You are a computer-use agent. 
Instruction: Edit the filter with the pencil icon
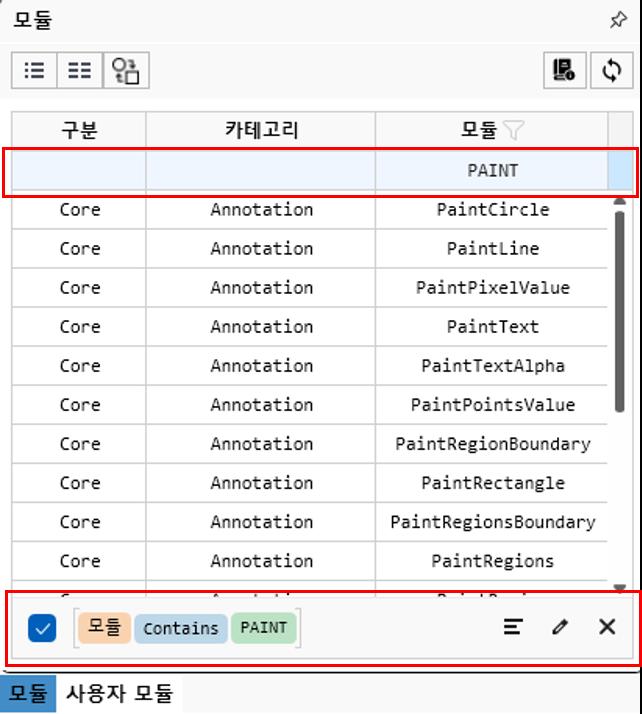coord(560,627)
